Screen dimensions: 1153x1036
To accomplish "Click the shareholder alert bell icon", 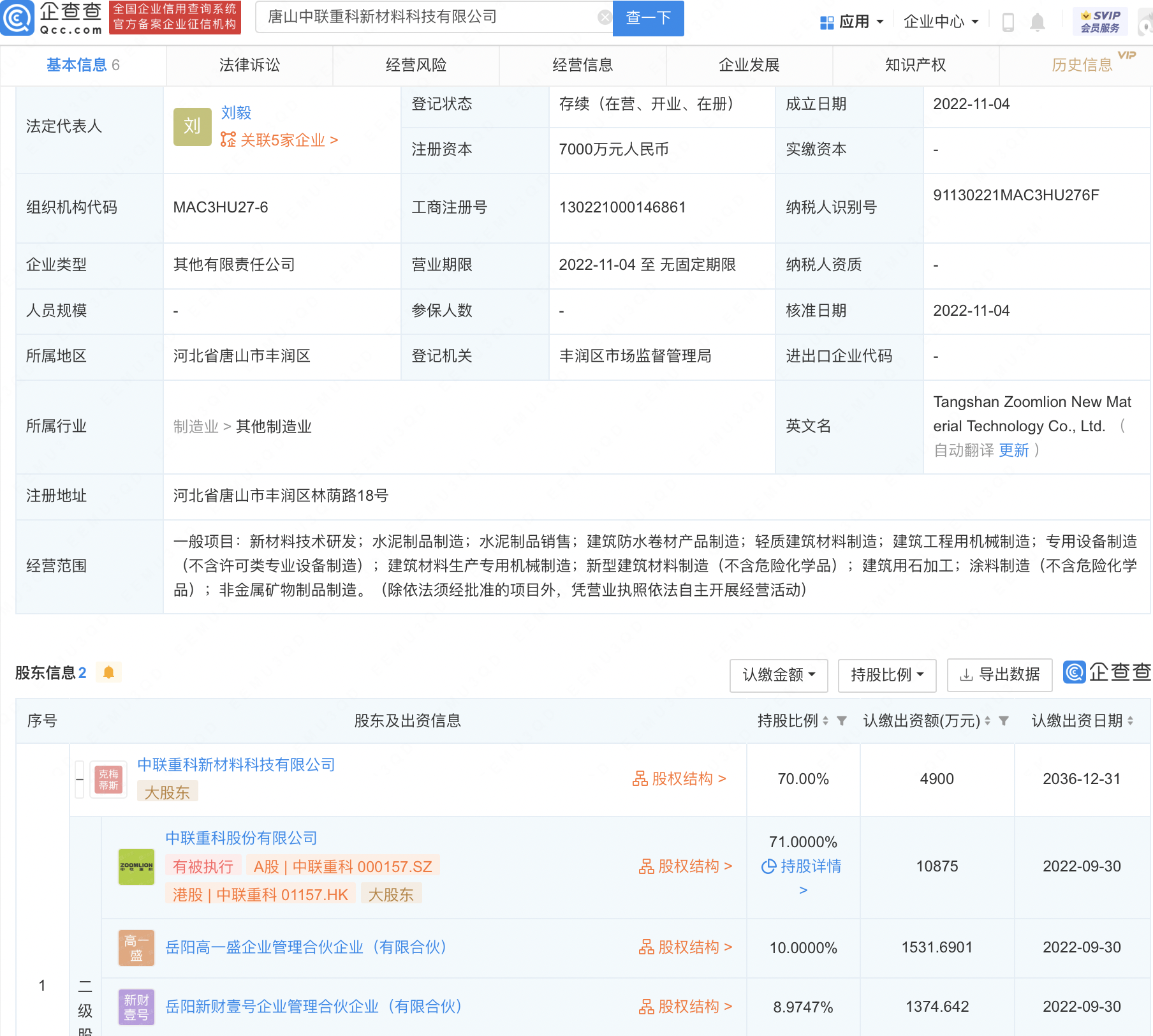I will (108, 672).
